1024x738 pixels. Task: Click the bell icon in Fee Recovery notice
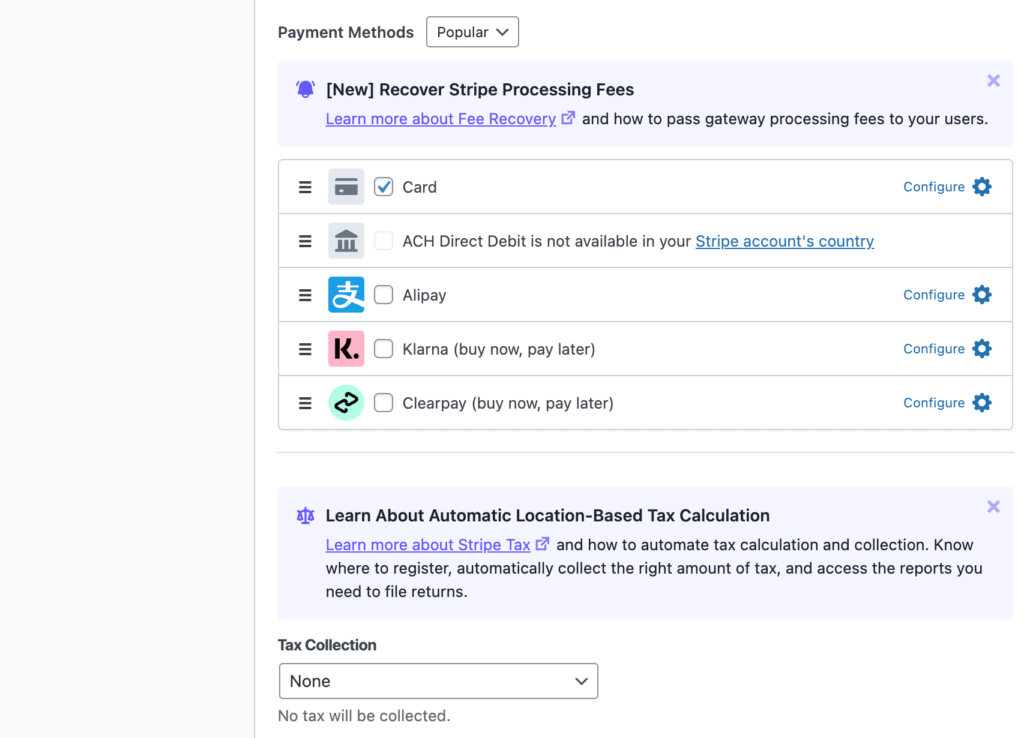[305, 89]
